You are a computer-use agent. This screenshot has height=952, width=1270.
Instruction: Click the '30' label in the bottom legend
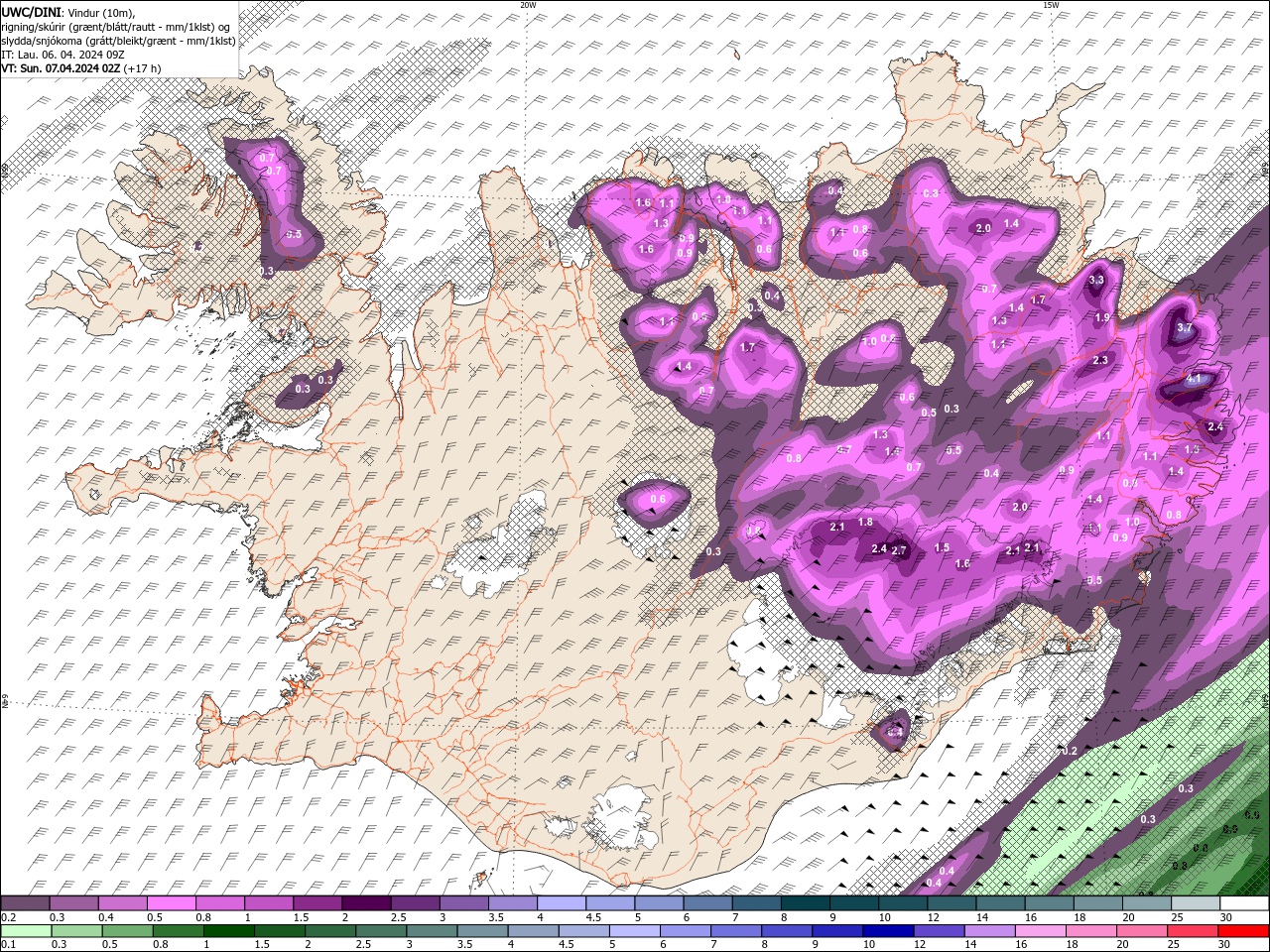(1222, 945)
